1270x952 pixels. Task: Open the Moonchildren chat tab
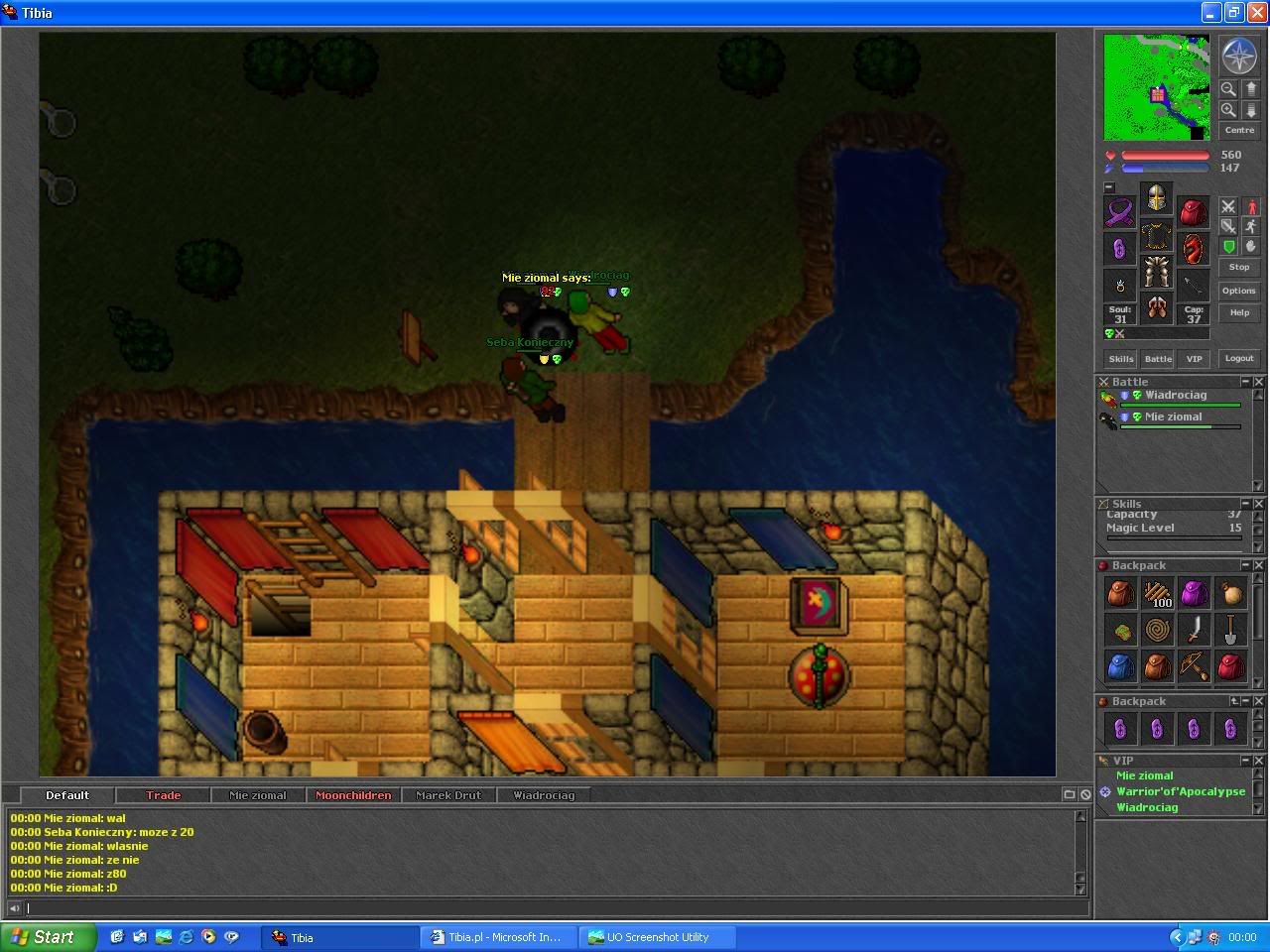353,795
